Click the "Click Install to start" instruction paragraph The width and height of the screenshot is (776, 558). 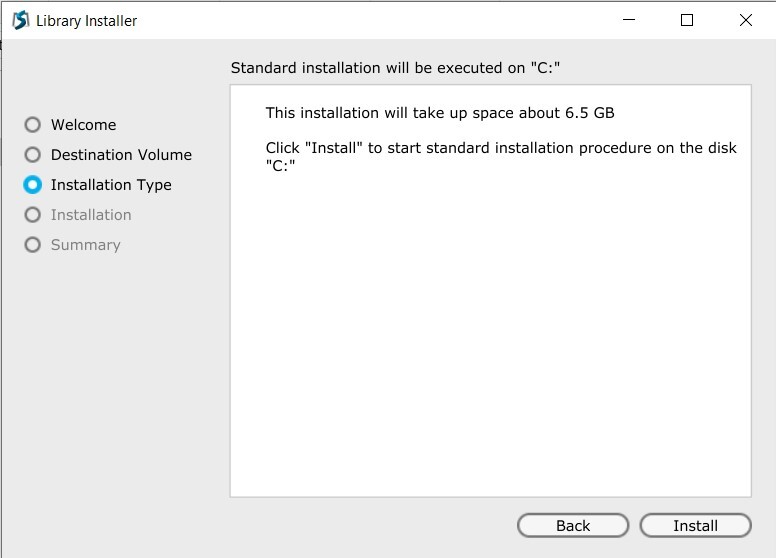click(501, 156)
